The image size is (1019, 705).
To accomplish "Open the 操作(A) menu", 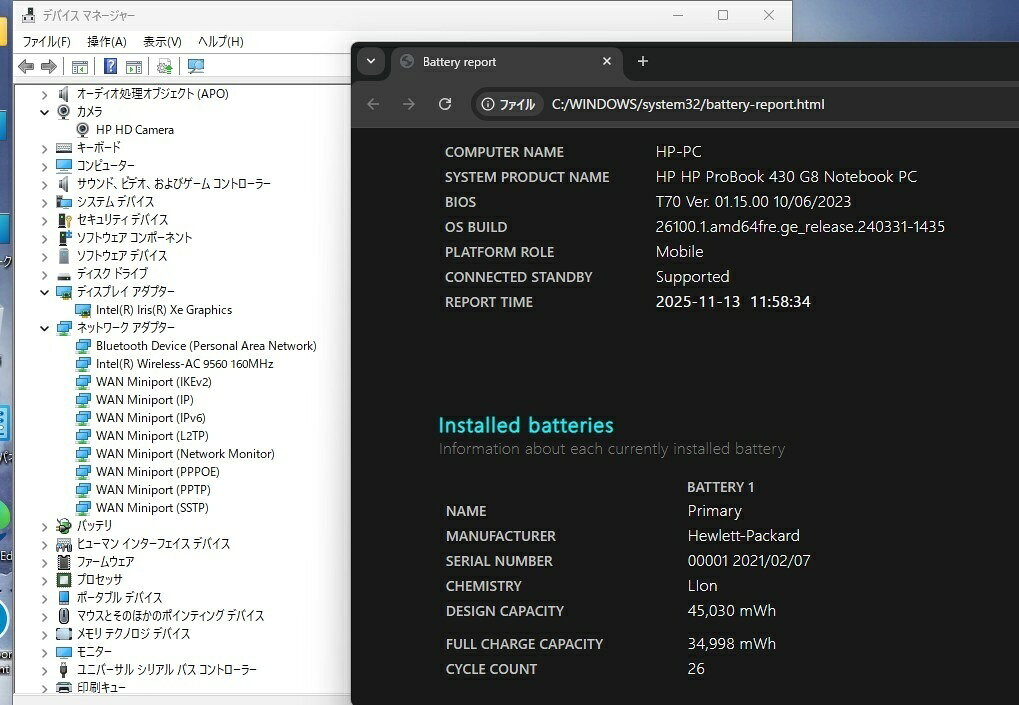I will 106,41.
